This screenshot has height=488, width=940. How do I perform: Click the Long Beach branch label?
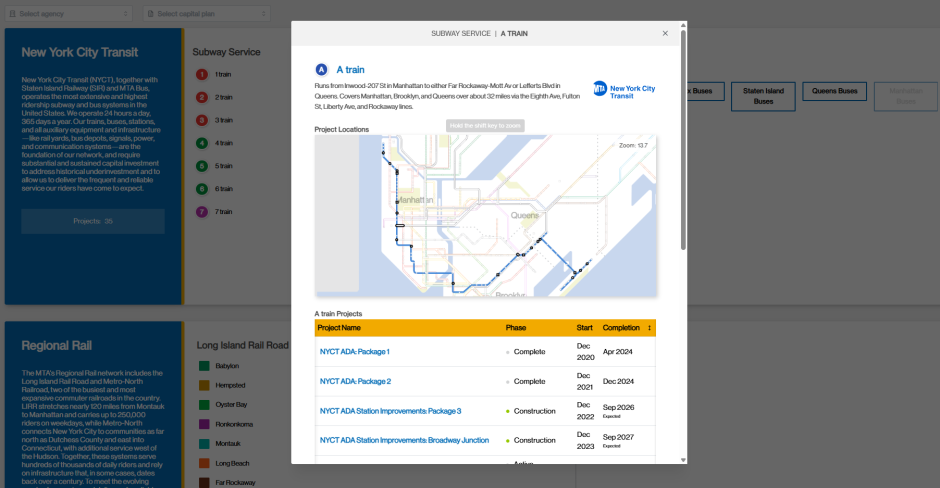click(232, 463)
